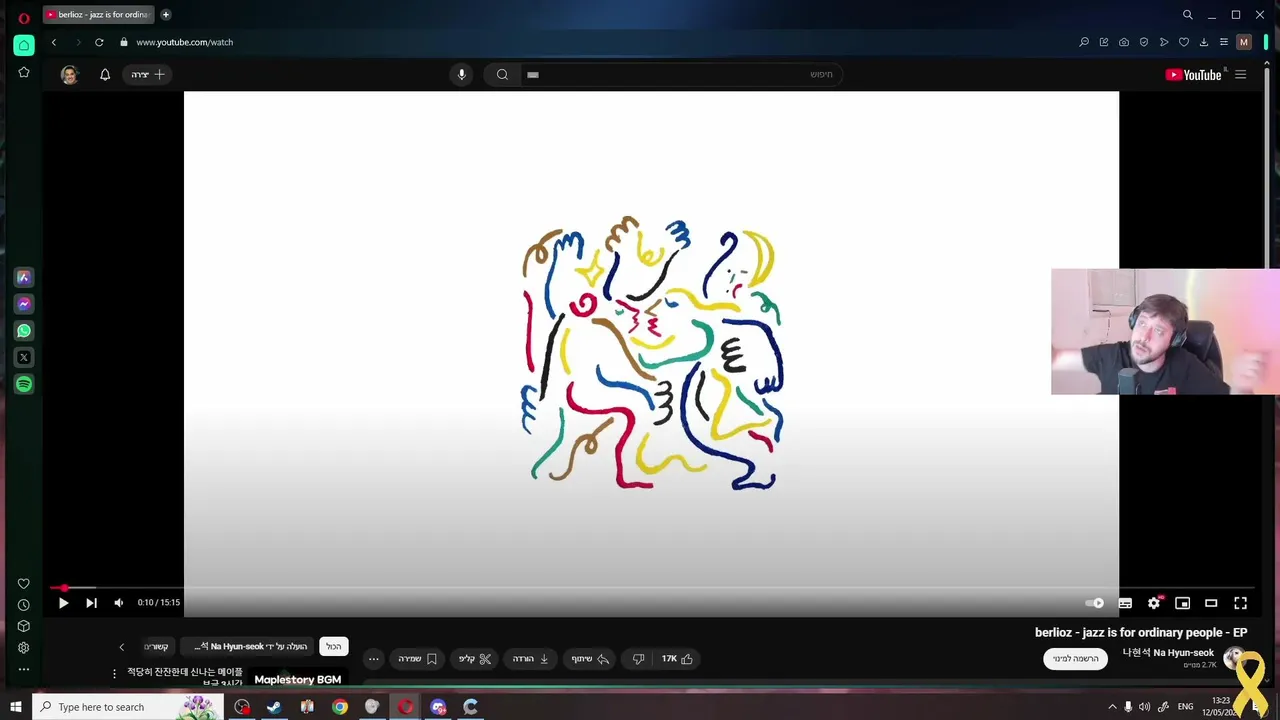Viewport: 1280px width, 720px height.
Task: Open WhatsApp in the Opera sidebar
Action: [x=24, y=330]
